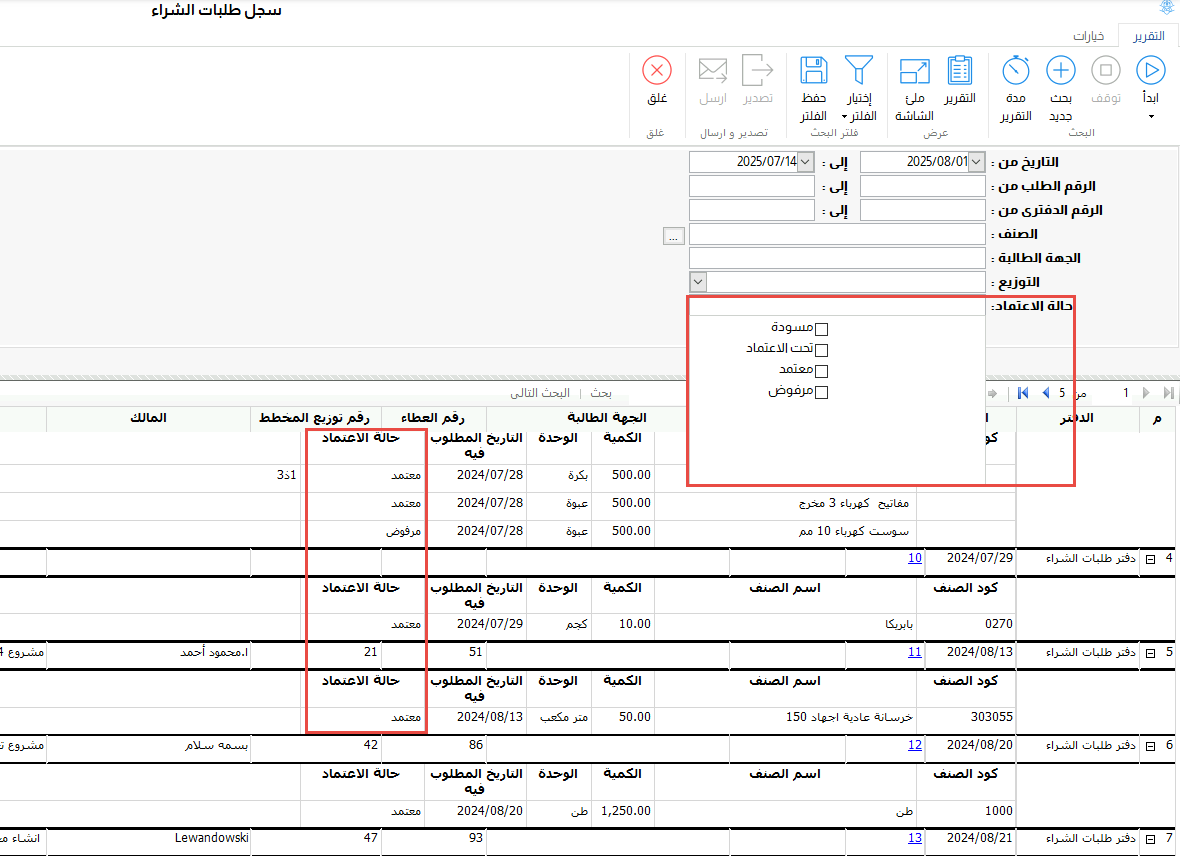Click the مرفوض status cell
The image size is (1180, 856).
(403, 532)
